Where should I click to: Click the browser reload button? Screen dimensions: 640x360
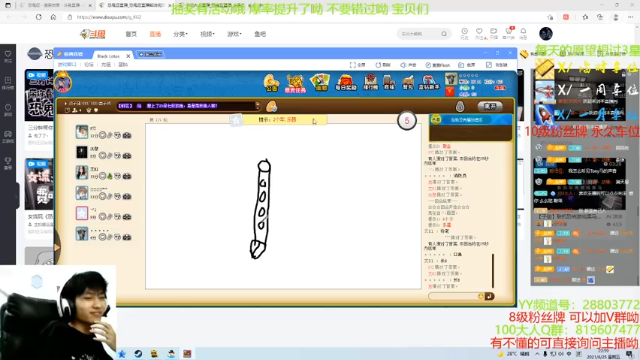38,17
